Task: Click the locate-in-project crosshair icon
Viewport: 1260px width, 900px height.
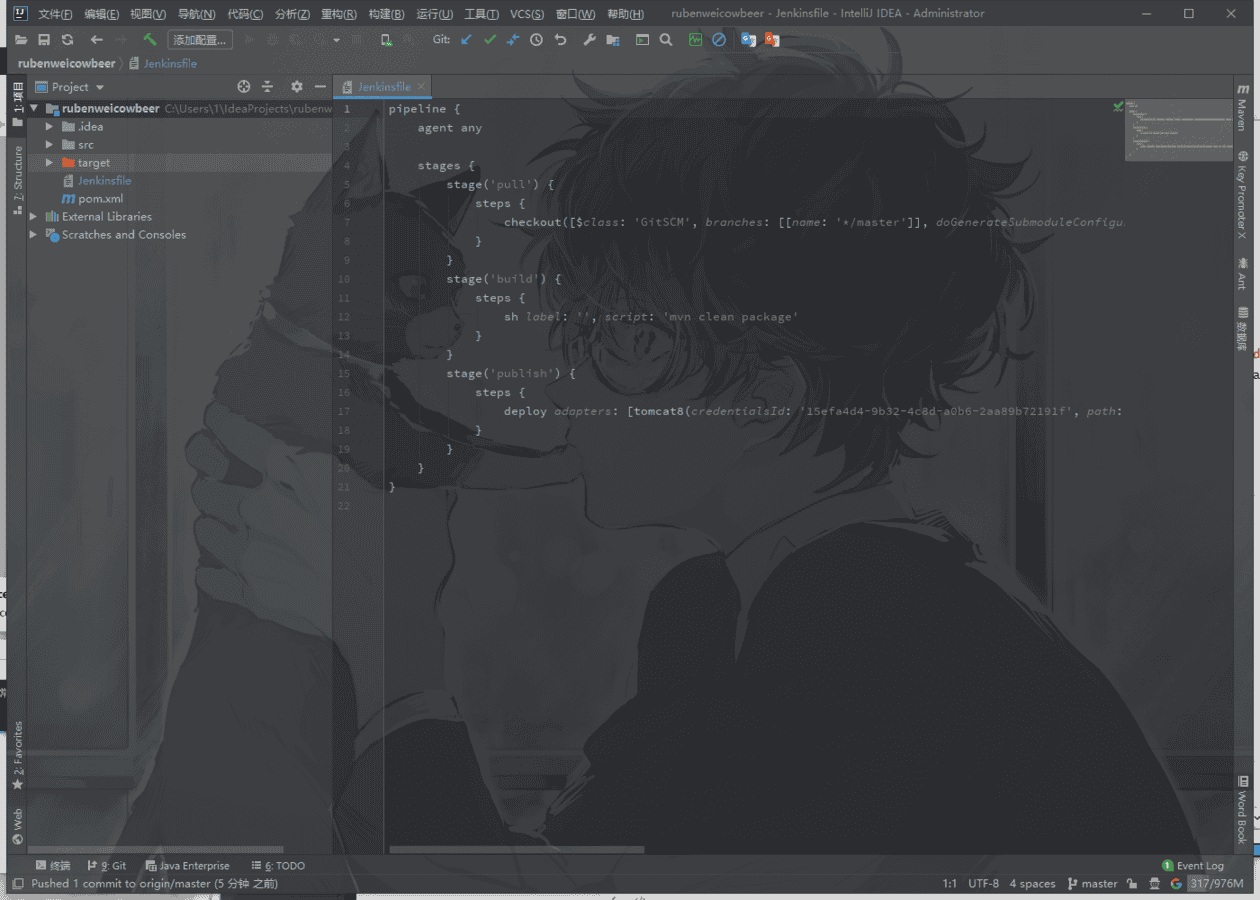Action: click(x=243, y=87)
